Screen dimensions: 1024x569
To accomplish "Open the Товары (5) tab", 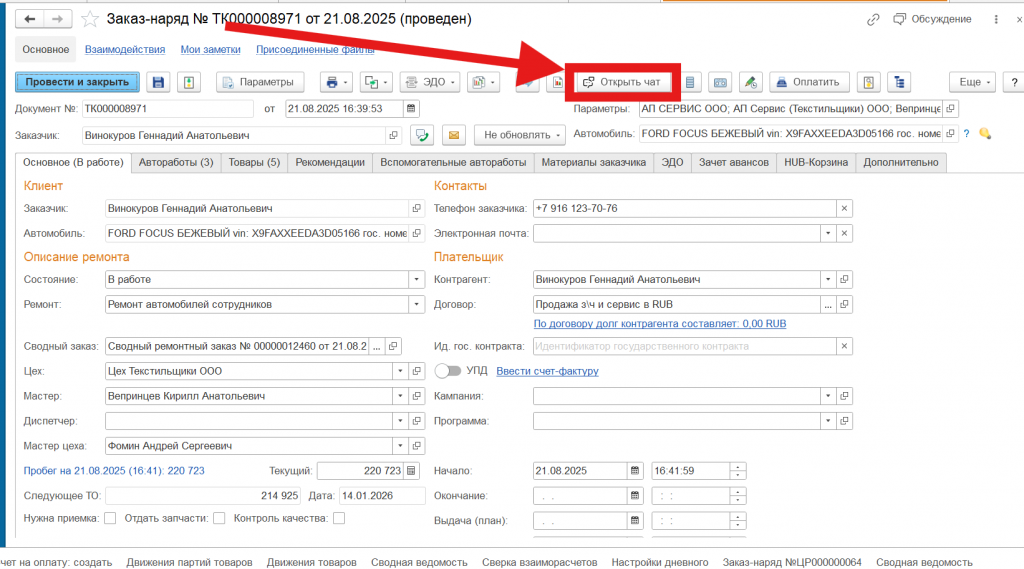I will (254, 162).
